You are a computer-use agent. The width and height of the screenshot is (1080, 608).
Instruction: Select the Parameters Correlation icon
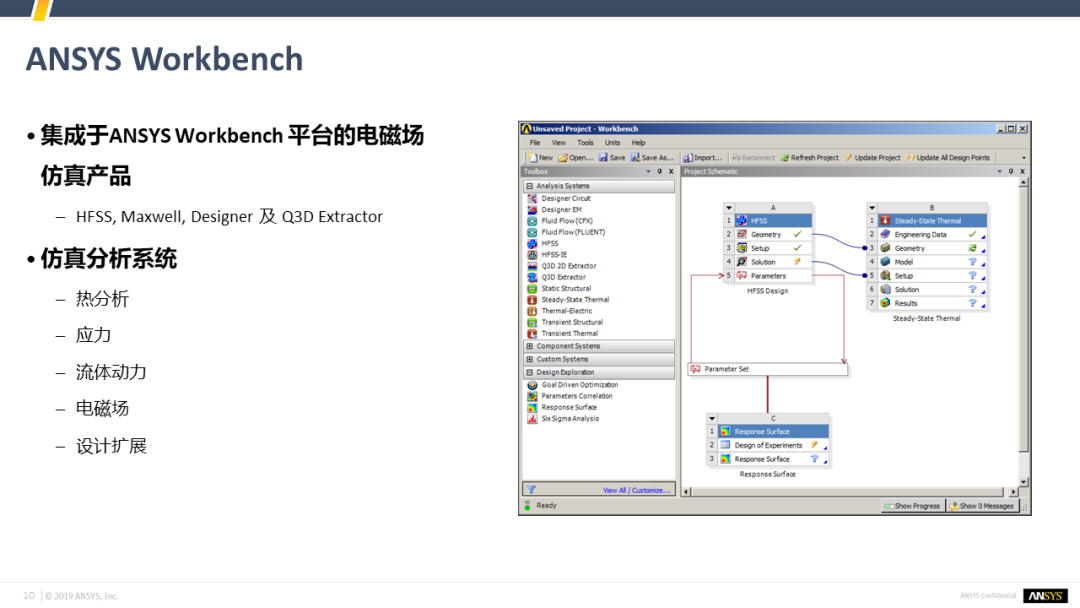[532, 396]
